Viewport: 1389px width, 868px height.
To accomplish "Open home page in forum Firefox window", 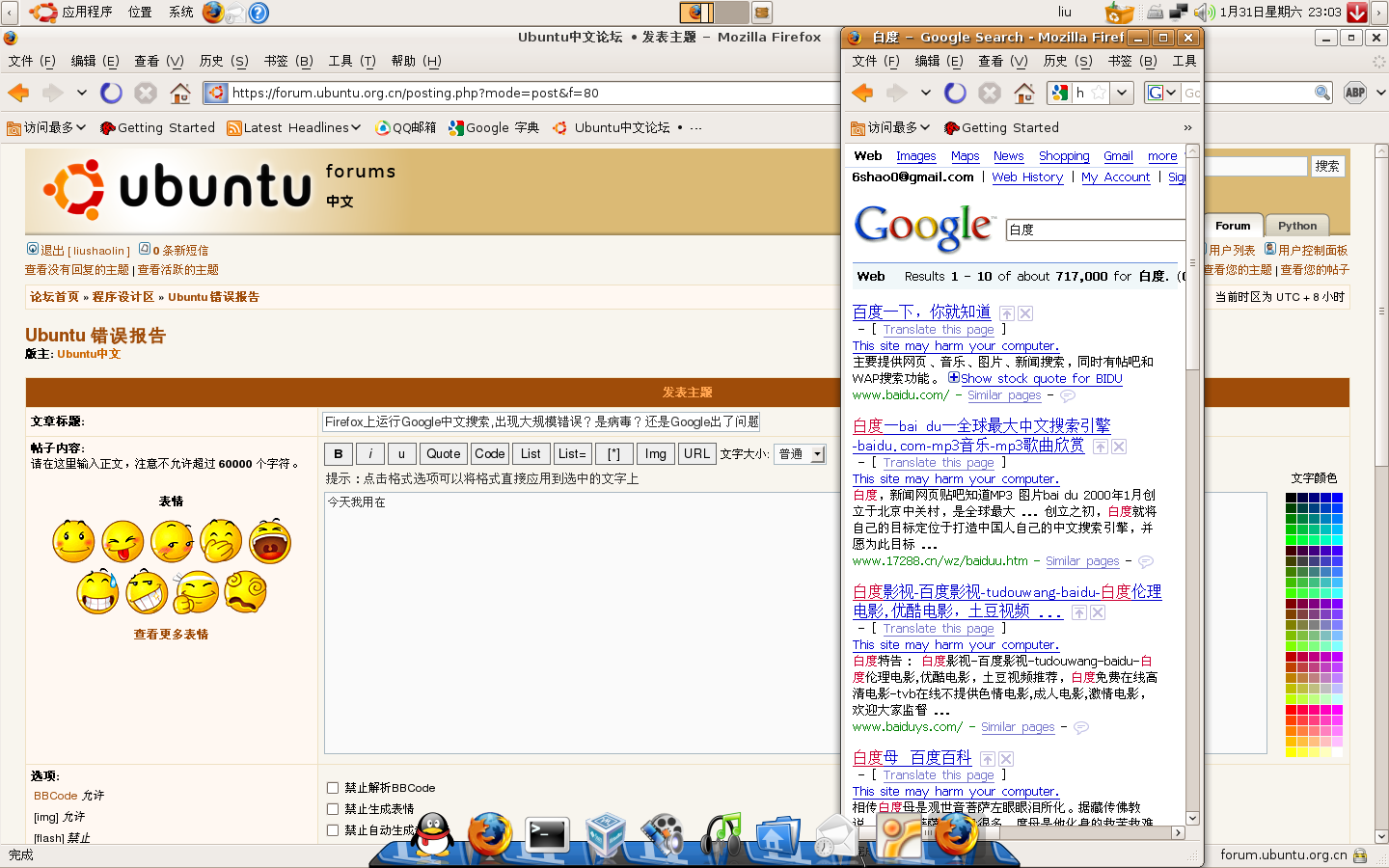I will click(180, 93).
